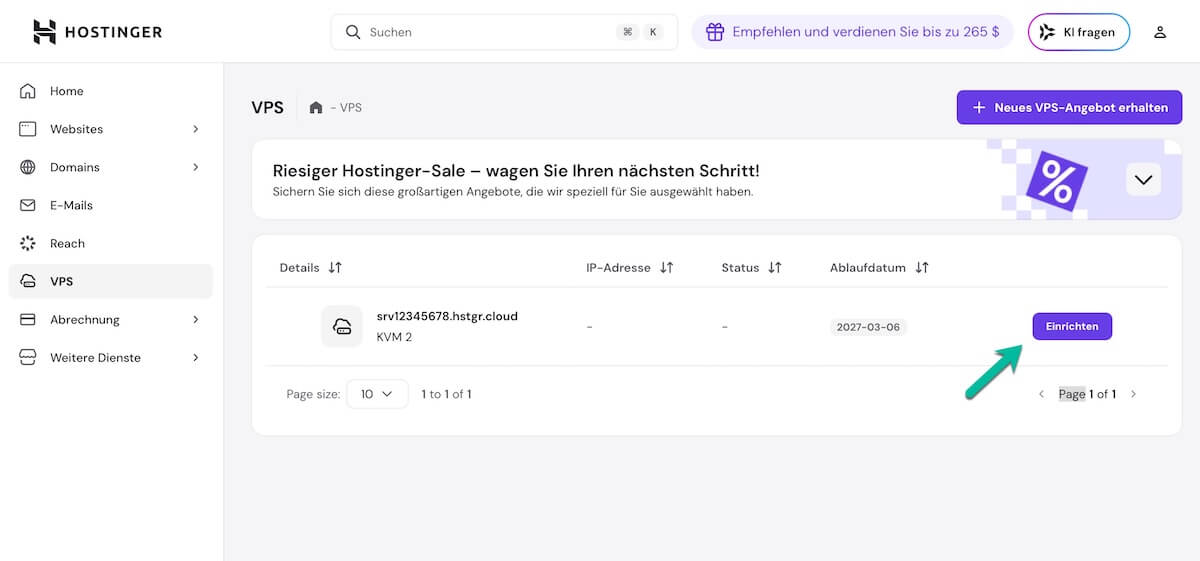
Task: Click the Einrichten button
Action: pos(1072,326)
